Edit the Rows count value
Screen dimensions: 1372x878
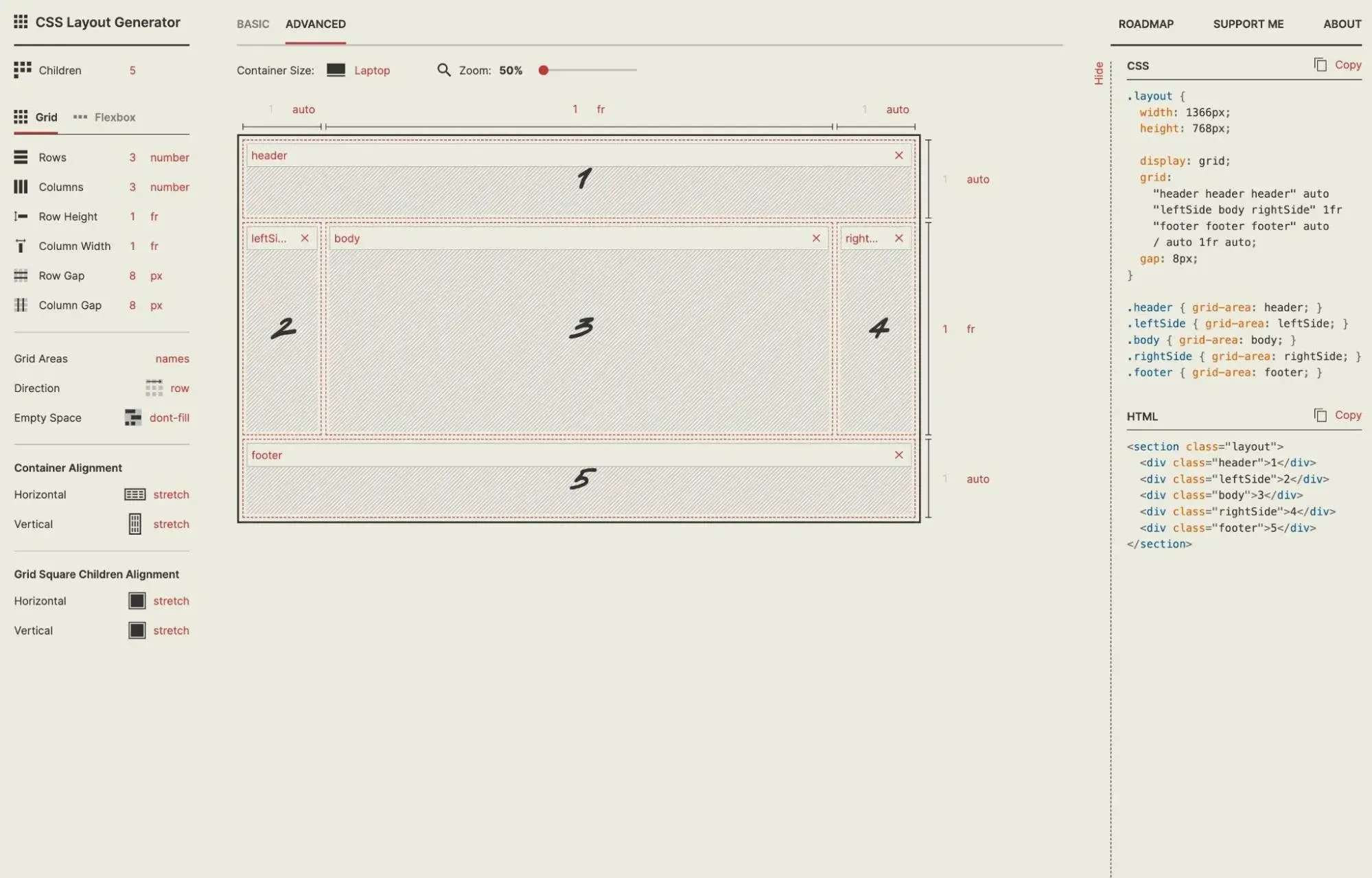132,157
